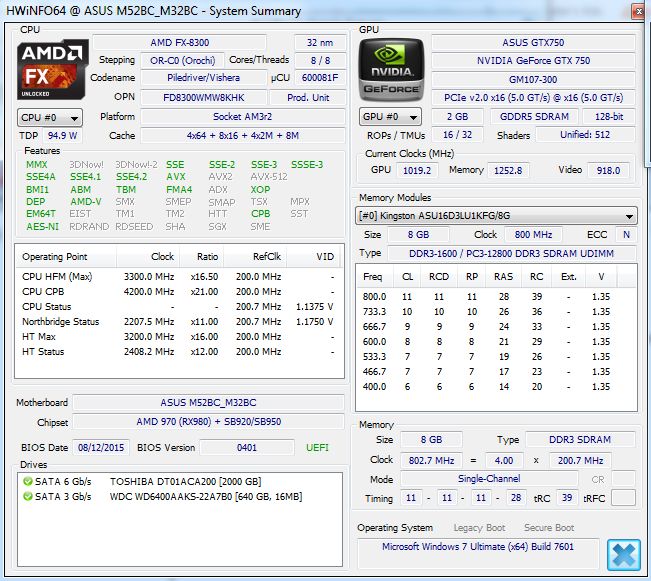Click the Unified: 512 shaders value

coord(585,135)
